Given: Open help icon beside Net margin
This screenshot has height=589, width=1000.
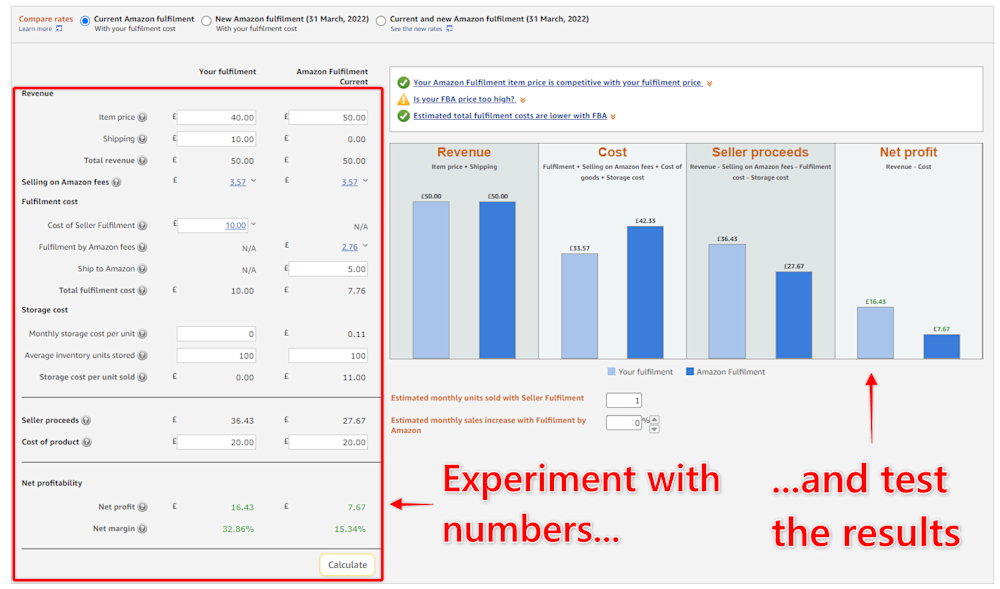Looking at the screenshot, I should 143,529.
